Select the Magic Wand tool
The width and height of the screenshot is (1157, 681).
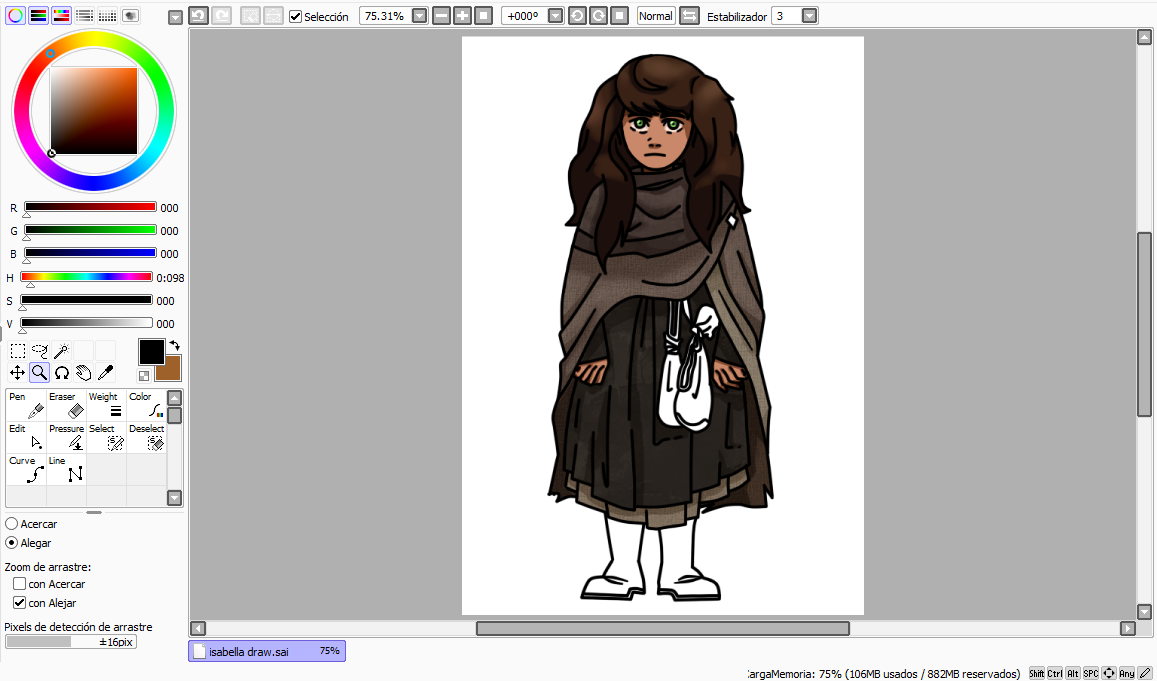[x=62, y=351]
